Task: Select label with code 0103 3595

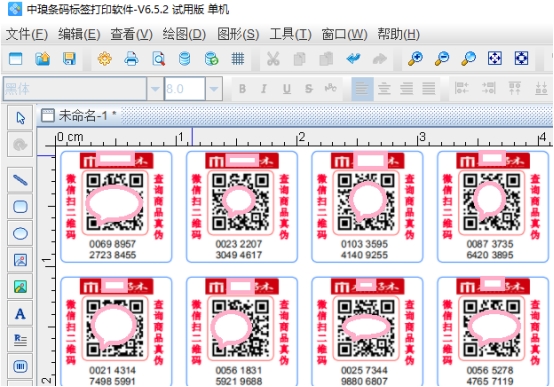Action: point(367,207)
